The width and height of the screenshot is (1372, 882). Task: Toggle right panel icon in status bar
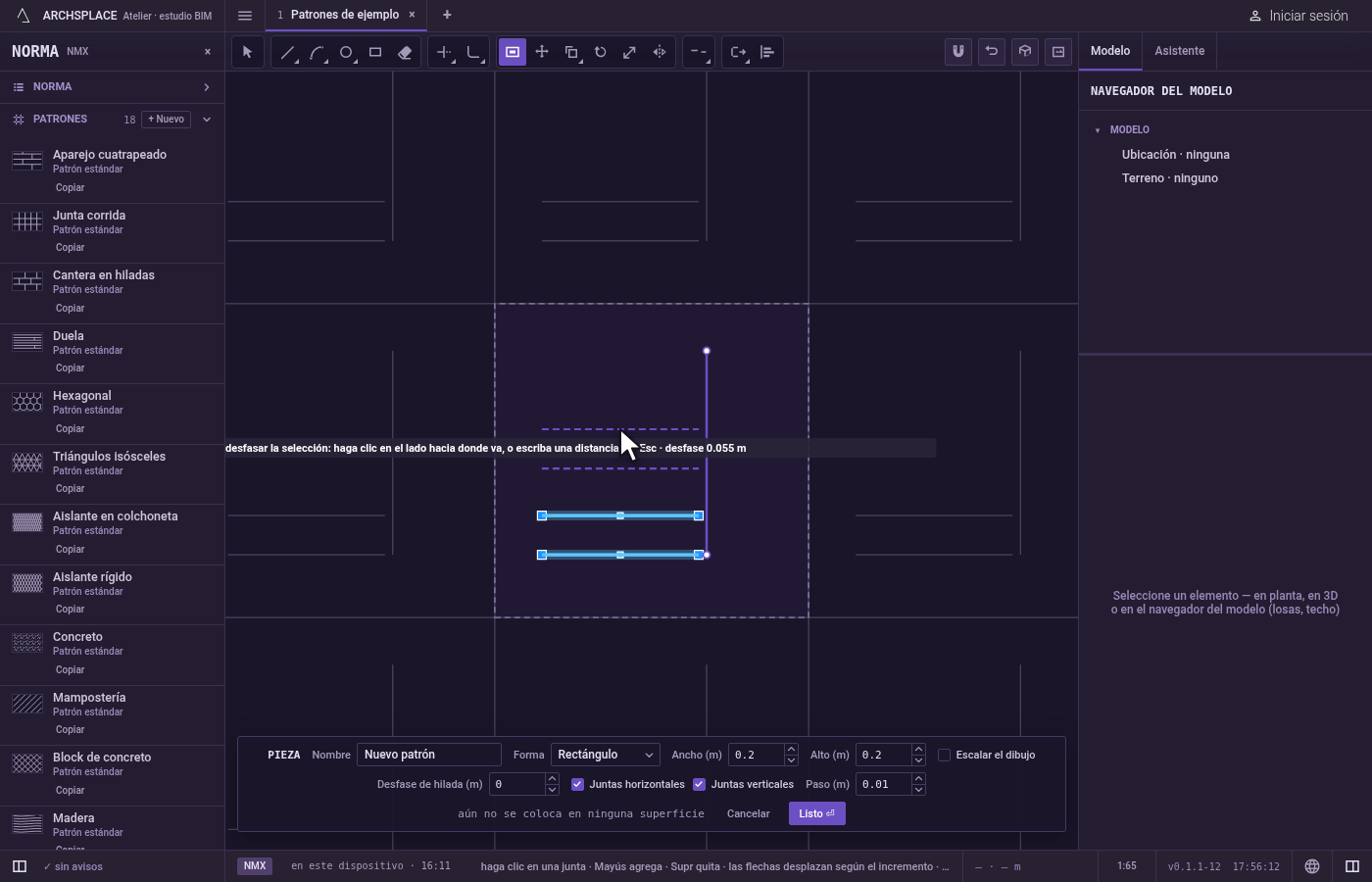point(1352,866)
